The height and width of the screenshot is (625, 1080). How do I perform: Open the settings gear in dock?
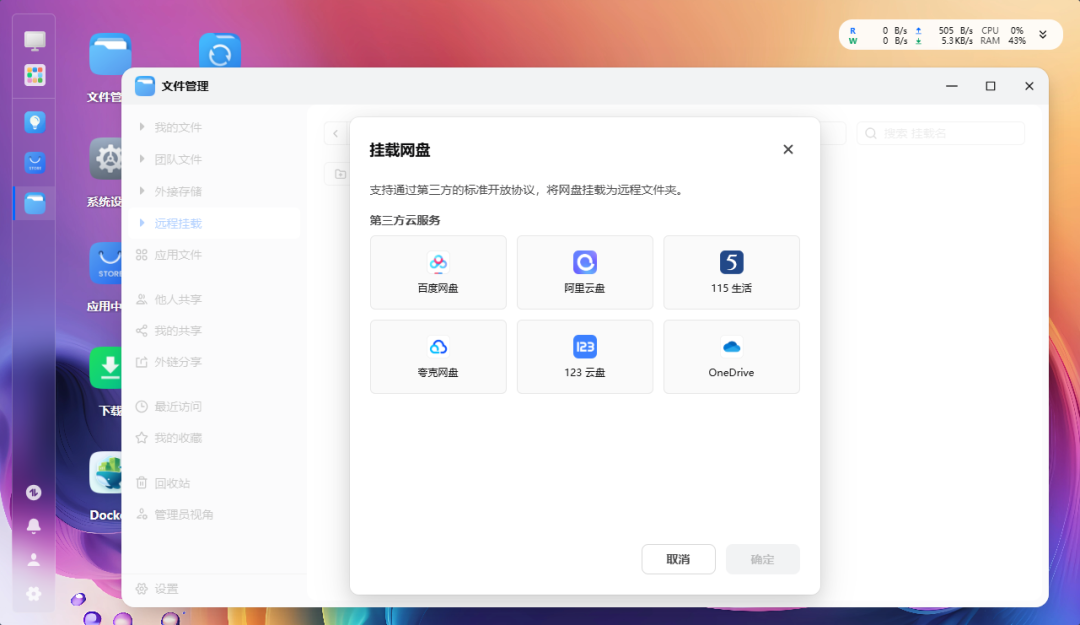tap(34, 593)
